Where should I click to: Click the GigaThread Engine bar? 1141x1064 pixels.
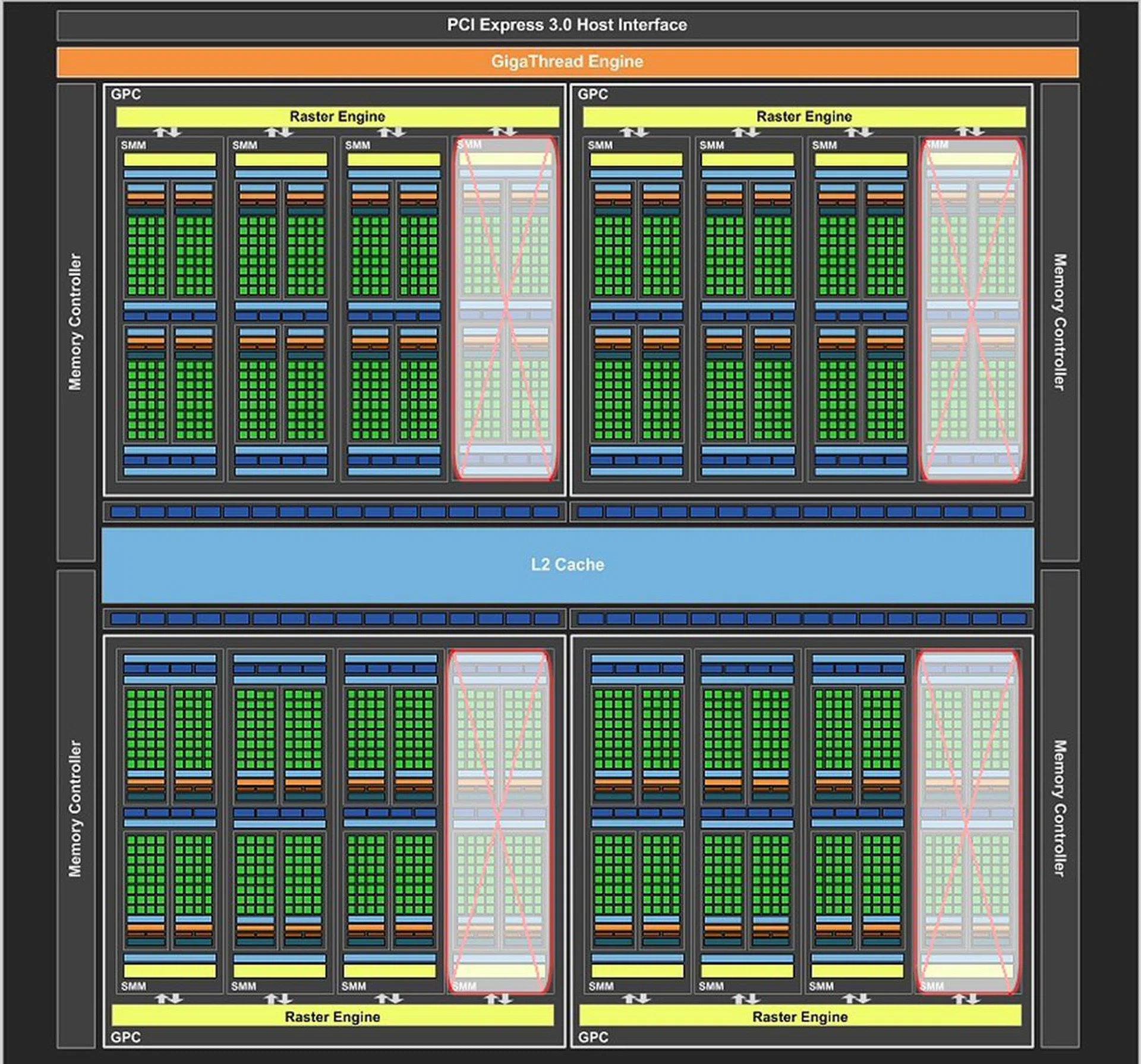click(568, 61)
